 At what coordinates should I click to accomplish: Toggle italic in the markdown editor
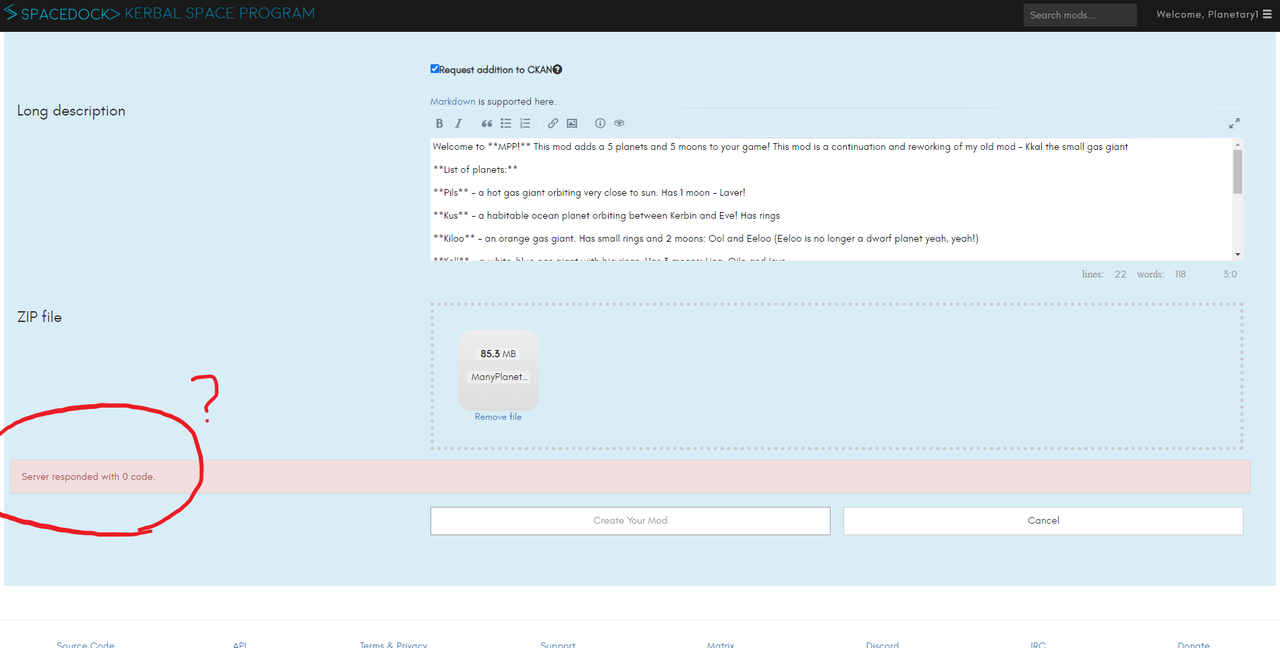pyautogui.click(x=458, y=124)
